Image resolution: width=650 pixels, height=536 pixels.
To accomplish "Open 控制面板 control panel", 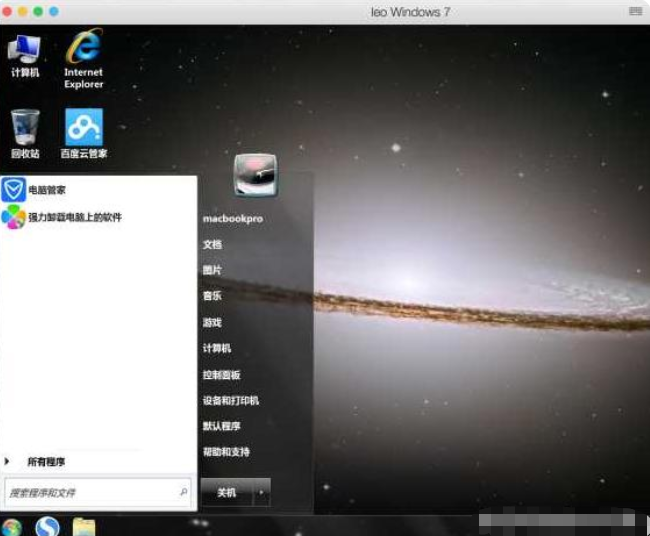I will click(x=221, y=375).
